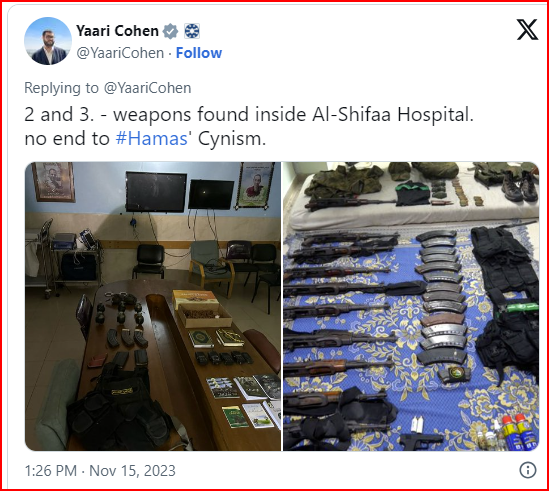Viewport: 549px width, 491px height.
Task: Click the blue verified checkmark badge
Action: [171, 31]
